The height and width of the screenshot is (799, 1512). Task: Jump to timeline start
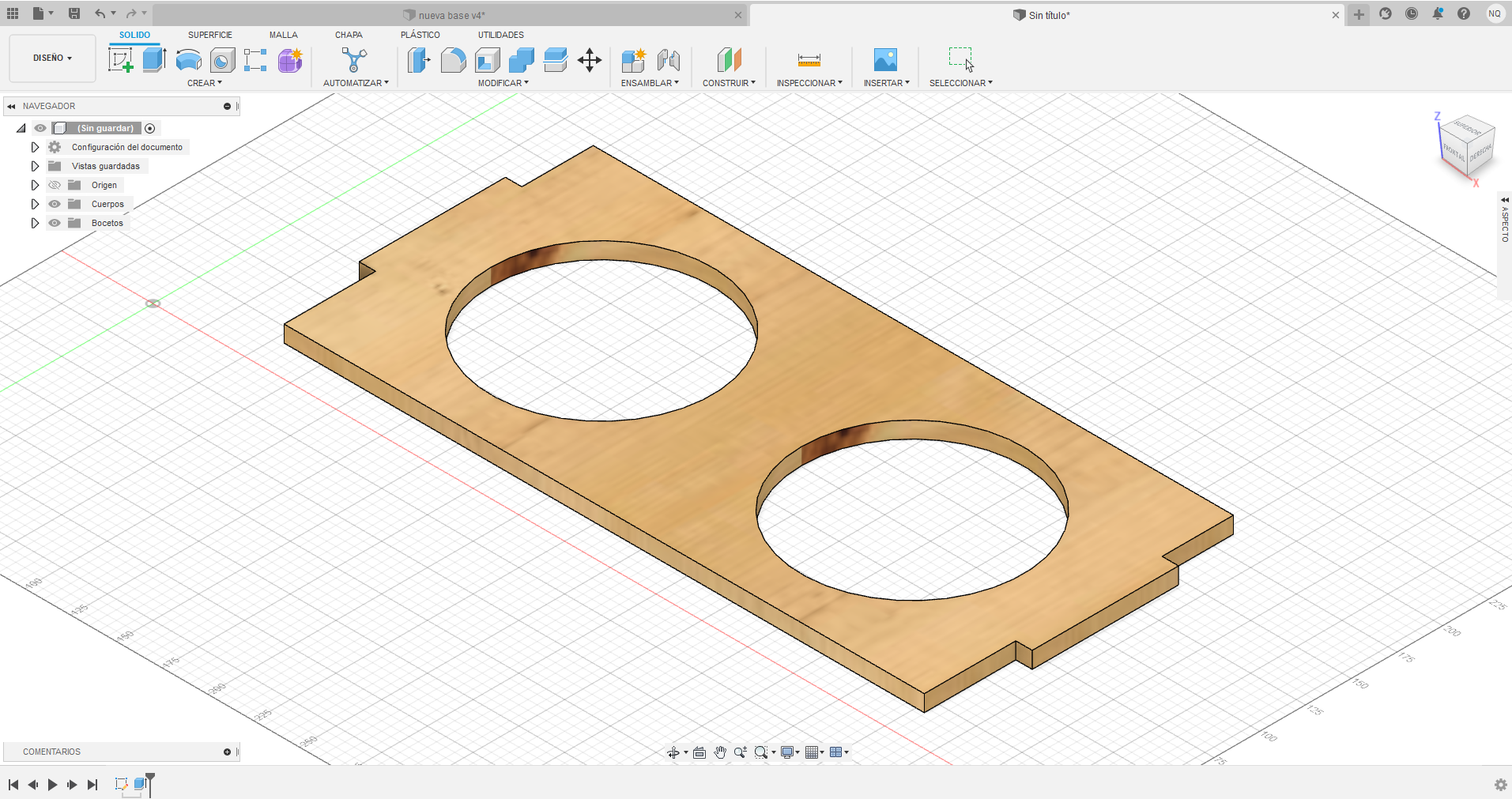click(13, 785)
